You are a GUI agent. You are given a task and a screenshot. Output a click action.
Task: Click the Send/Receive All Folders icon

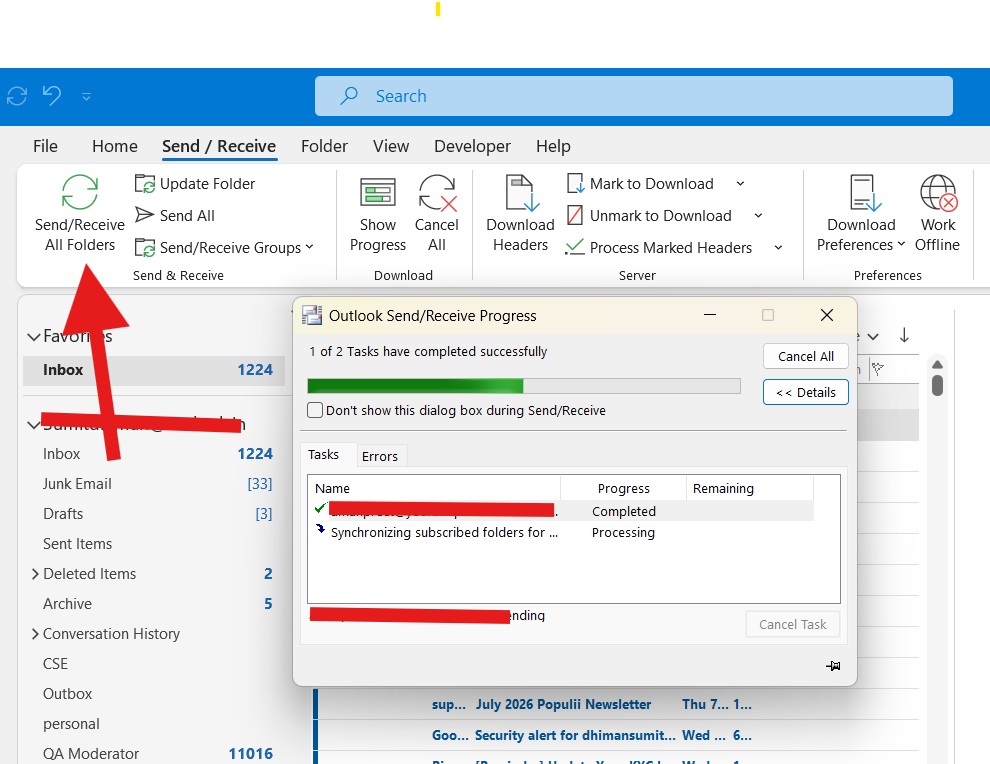point(80,192)
